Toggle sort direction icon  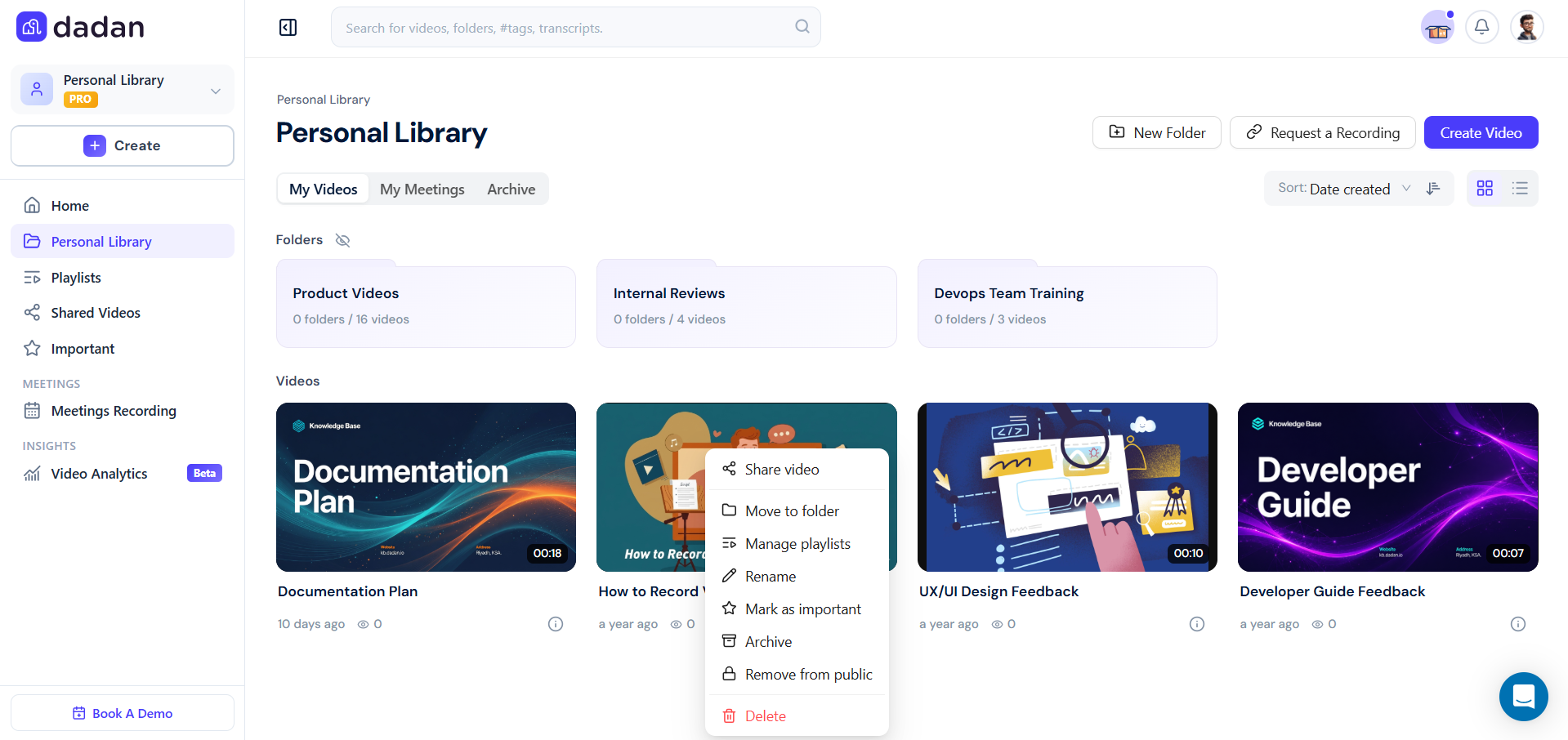1433,189
